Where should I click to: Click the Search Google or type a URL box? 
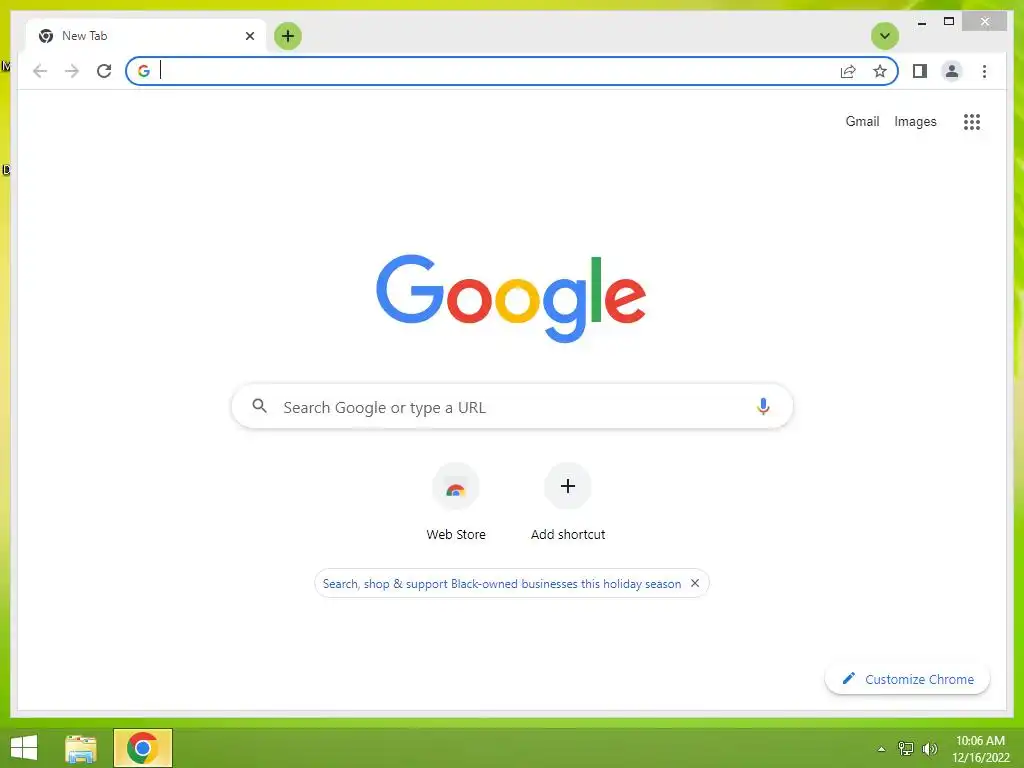(512, 407)
